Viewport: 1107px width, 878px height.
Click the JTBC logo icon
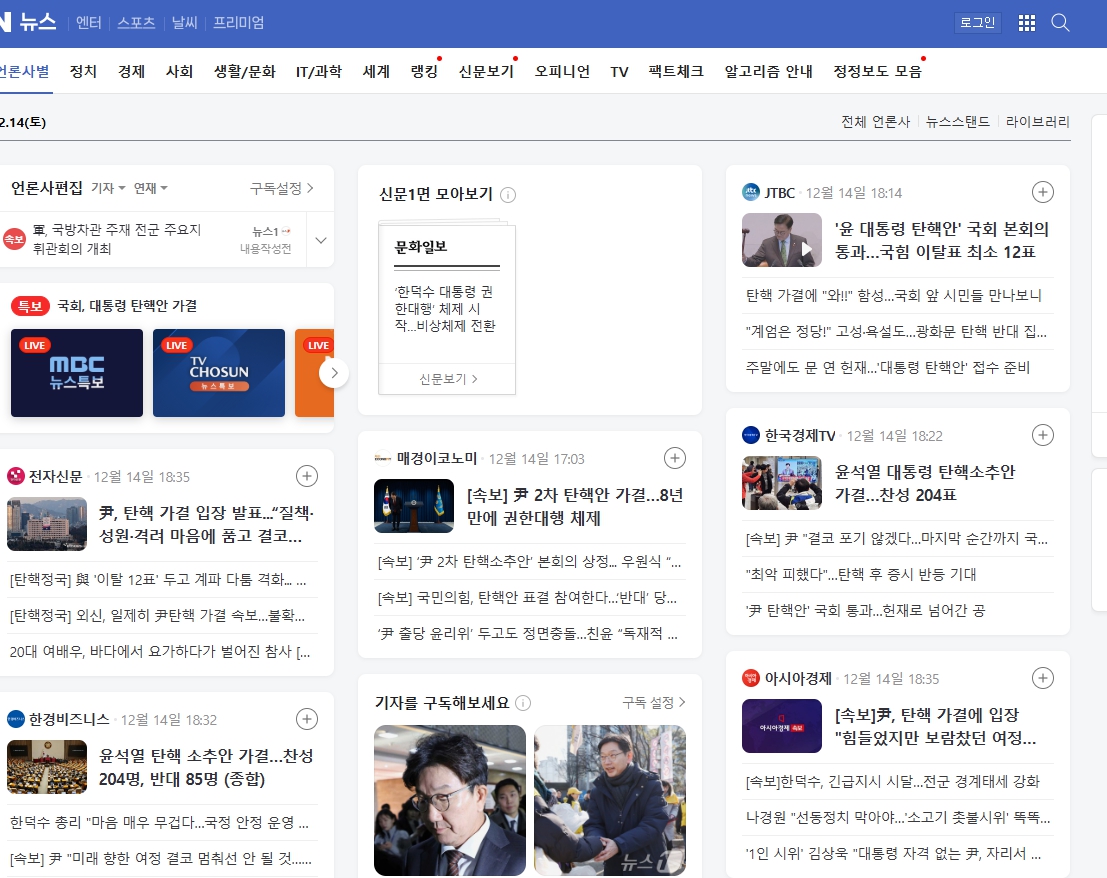click(751, 192)
